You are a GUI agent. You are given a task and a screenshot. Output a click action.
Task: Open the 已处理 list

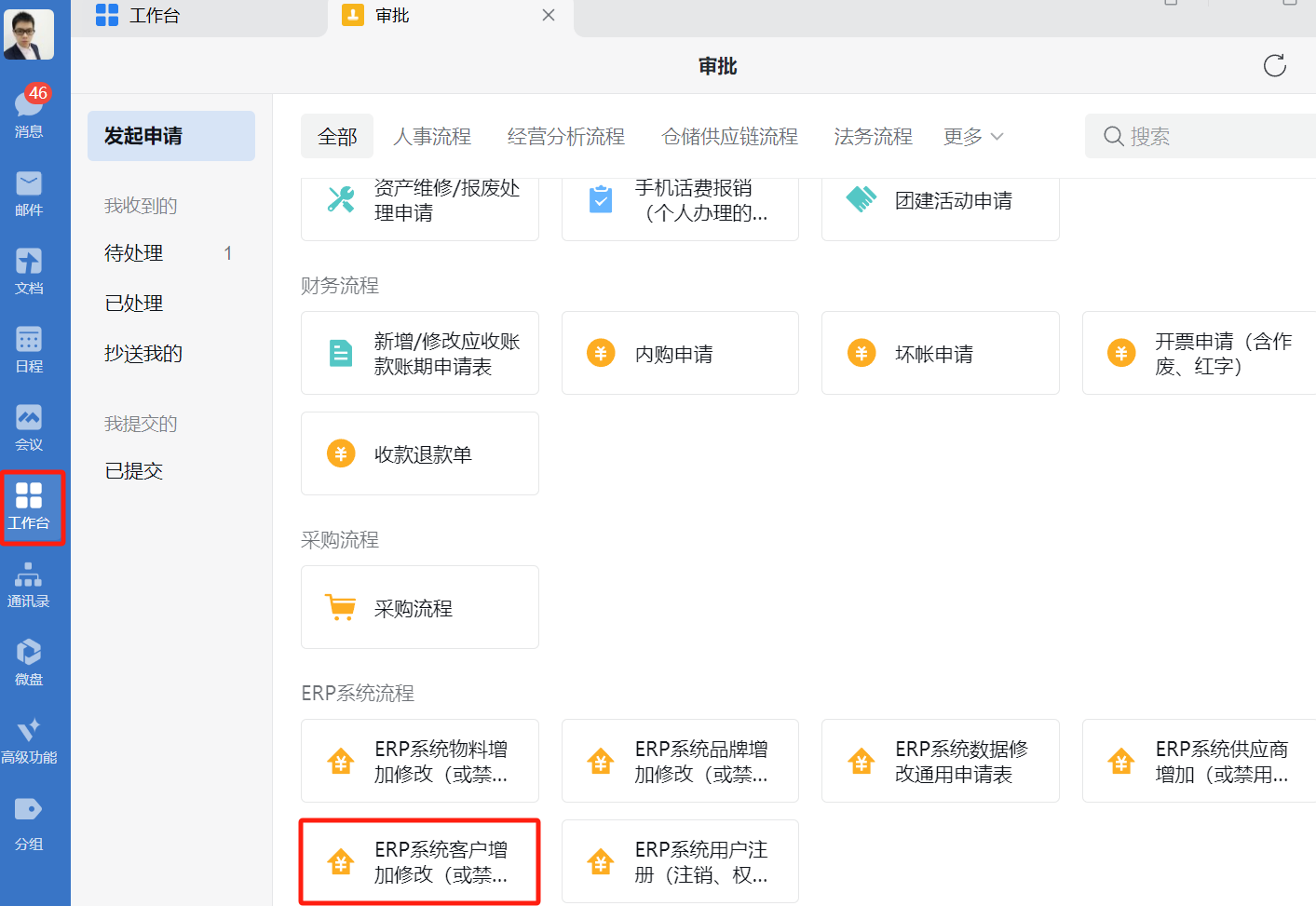[x=171, y=304]
